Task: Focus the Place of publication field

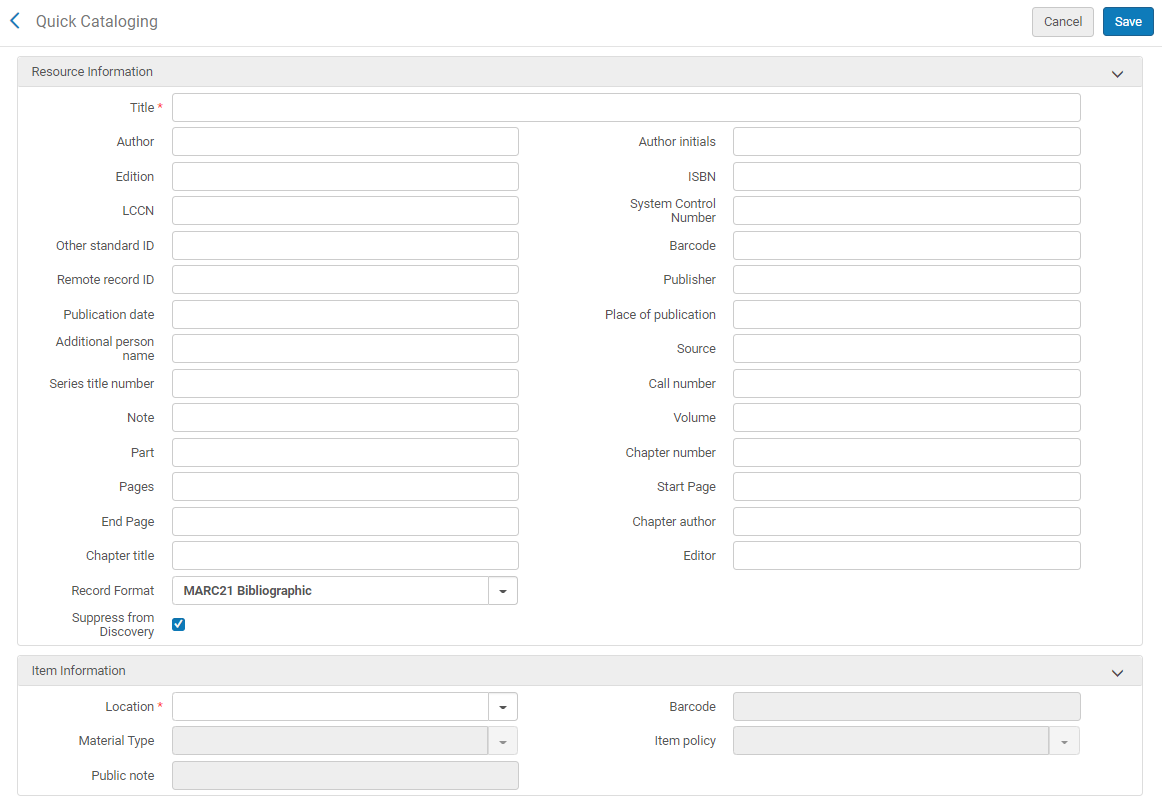Action: pyautogui.click(x=906, y=315)
